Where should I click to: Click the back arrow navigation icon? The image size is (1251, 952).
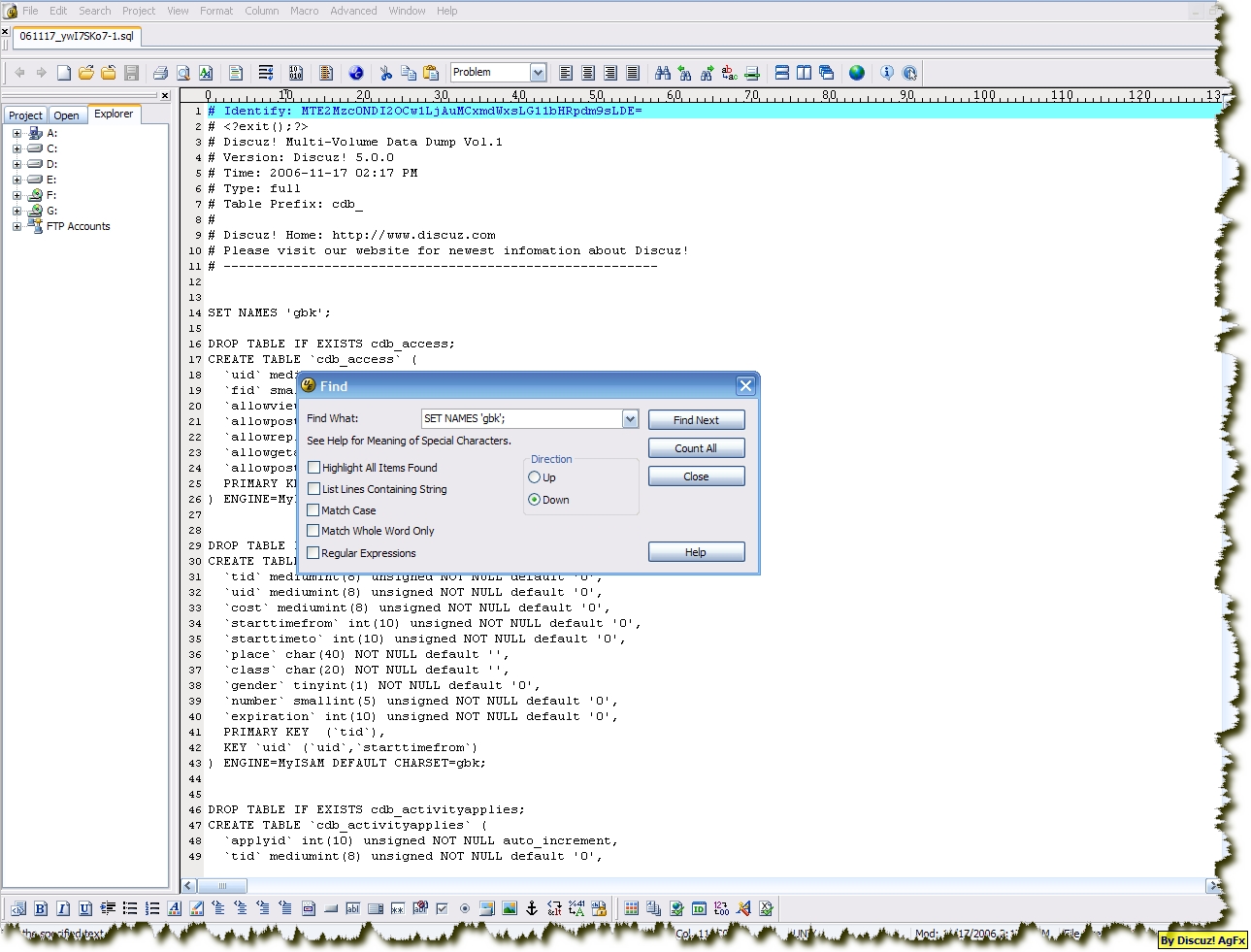(x=19, y=73)
